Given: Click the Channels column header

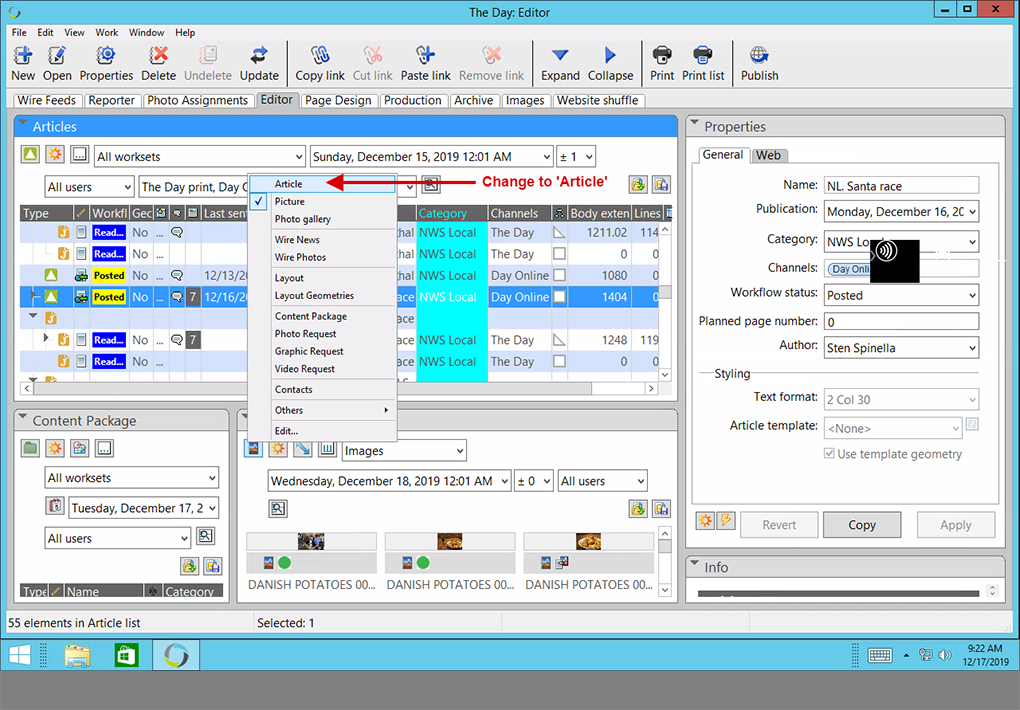Looking at the screenshot, I should click(x=520, y=213).
